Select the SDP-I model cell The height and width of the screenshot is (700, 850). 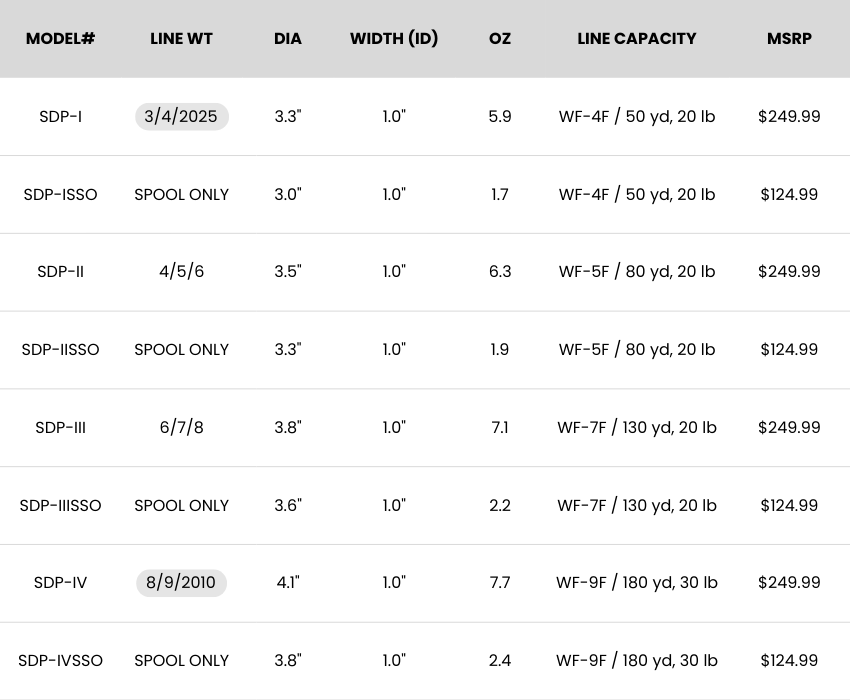click(60, 116)
